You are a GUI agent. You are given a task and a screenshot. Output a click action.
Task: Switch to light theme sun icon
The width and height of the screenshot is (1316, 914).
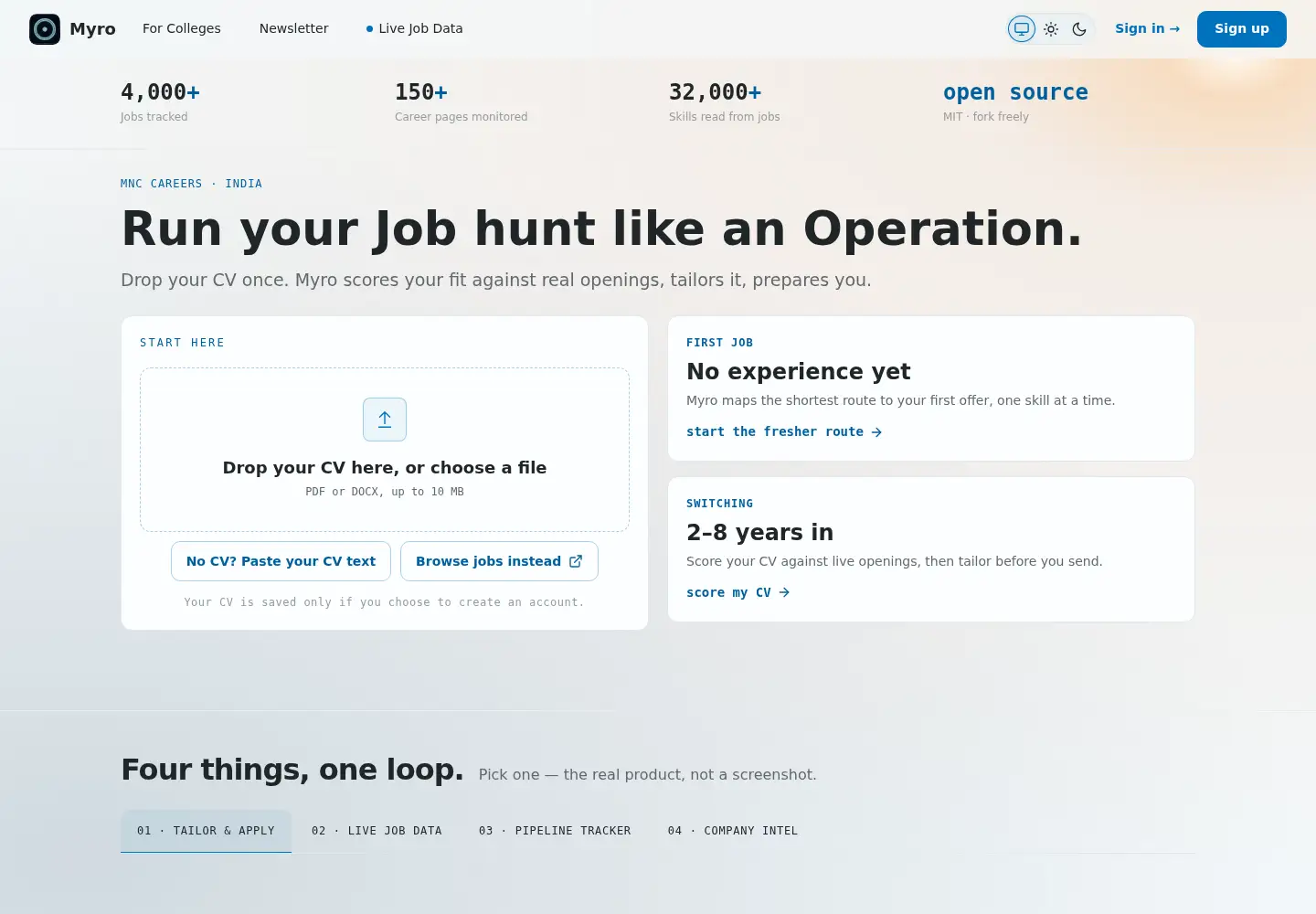pyautogui.click(x=1051, y=29)
